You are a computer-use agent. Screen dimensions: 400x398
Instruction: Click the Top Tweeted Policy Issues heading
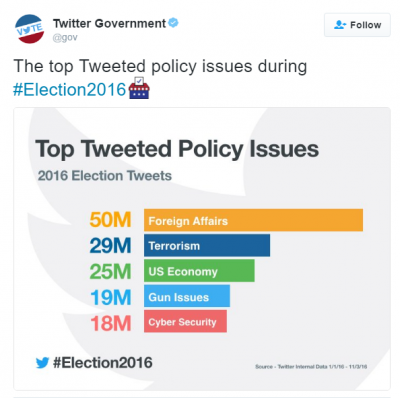(177, 149)
